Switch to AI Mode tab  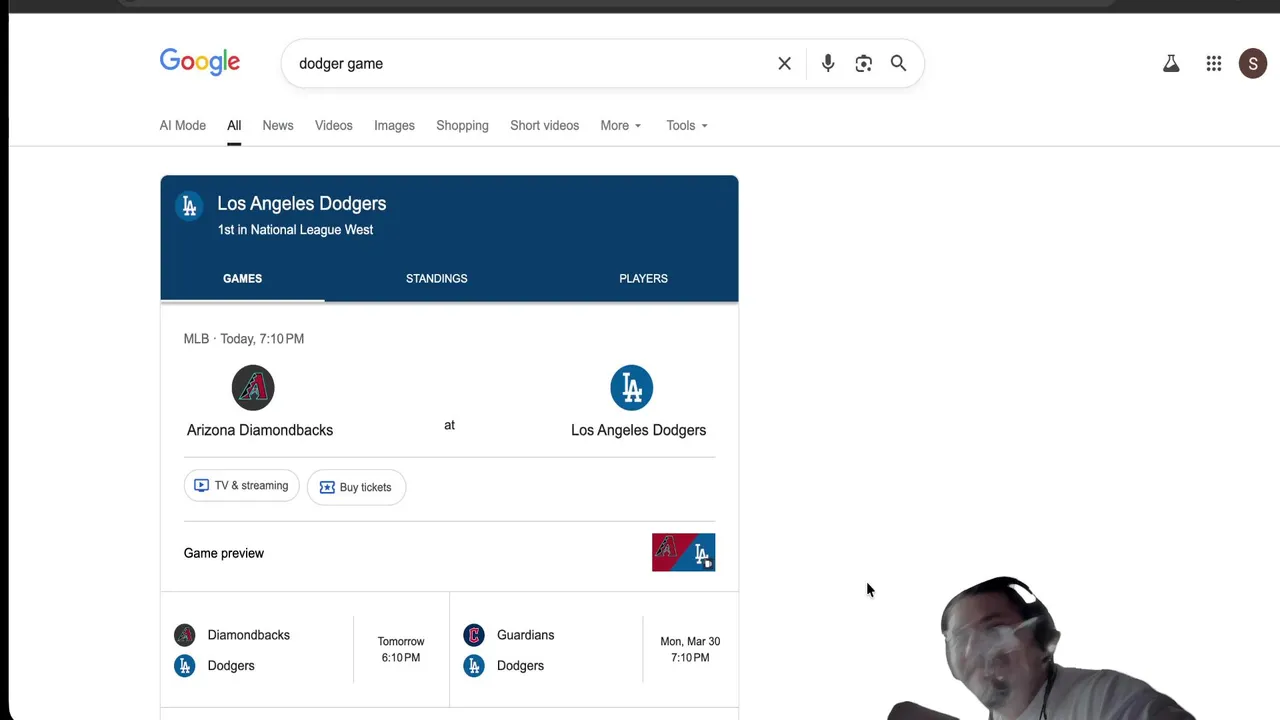(x=183, y=126)
